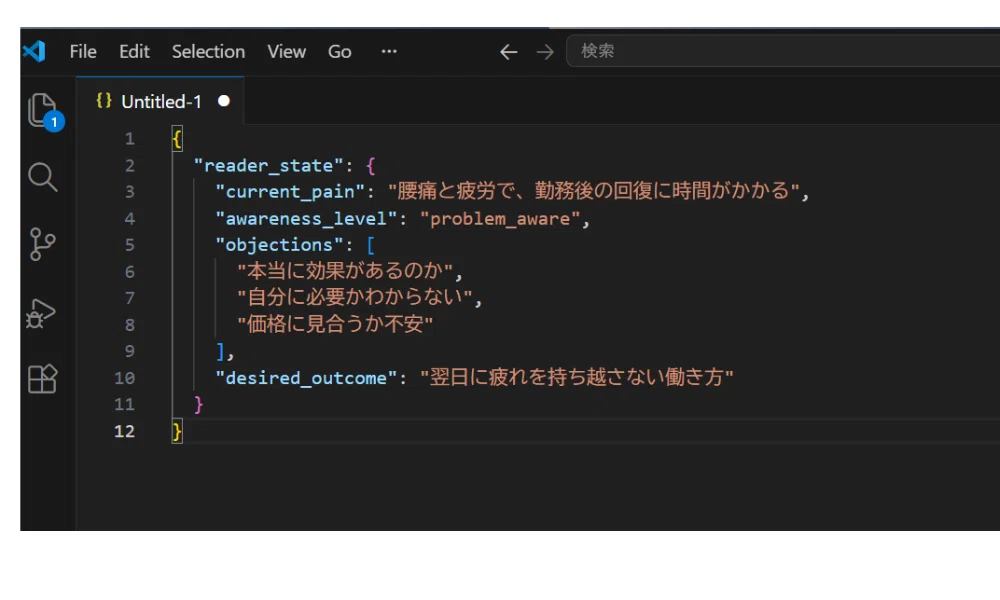Image resolution: width=1000 pixels, height=600 pixels.
Task: Open the Edit menu
Action: click(x=134, y=52)
